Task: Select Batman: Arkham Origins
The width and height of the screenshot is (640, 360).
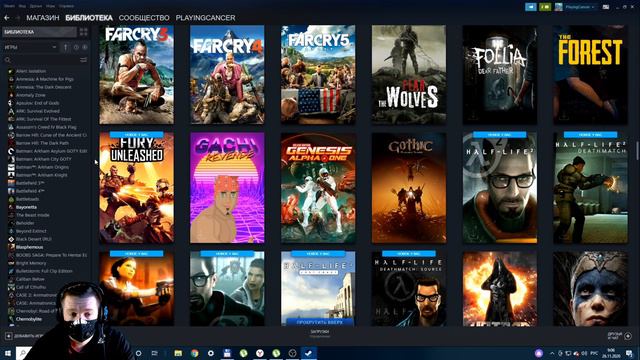Action: click(42, 167)
